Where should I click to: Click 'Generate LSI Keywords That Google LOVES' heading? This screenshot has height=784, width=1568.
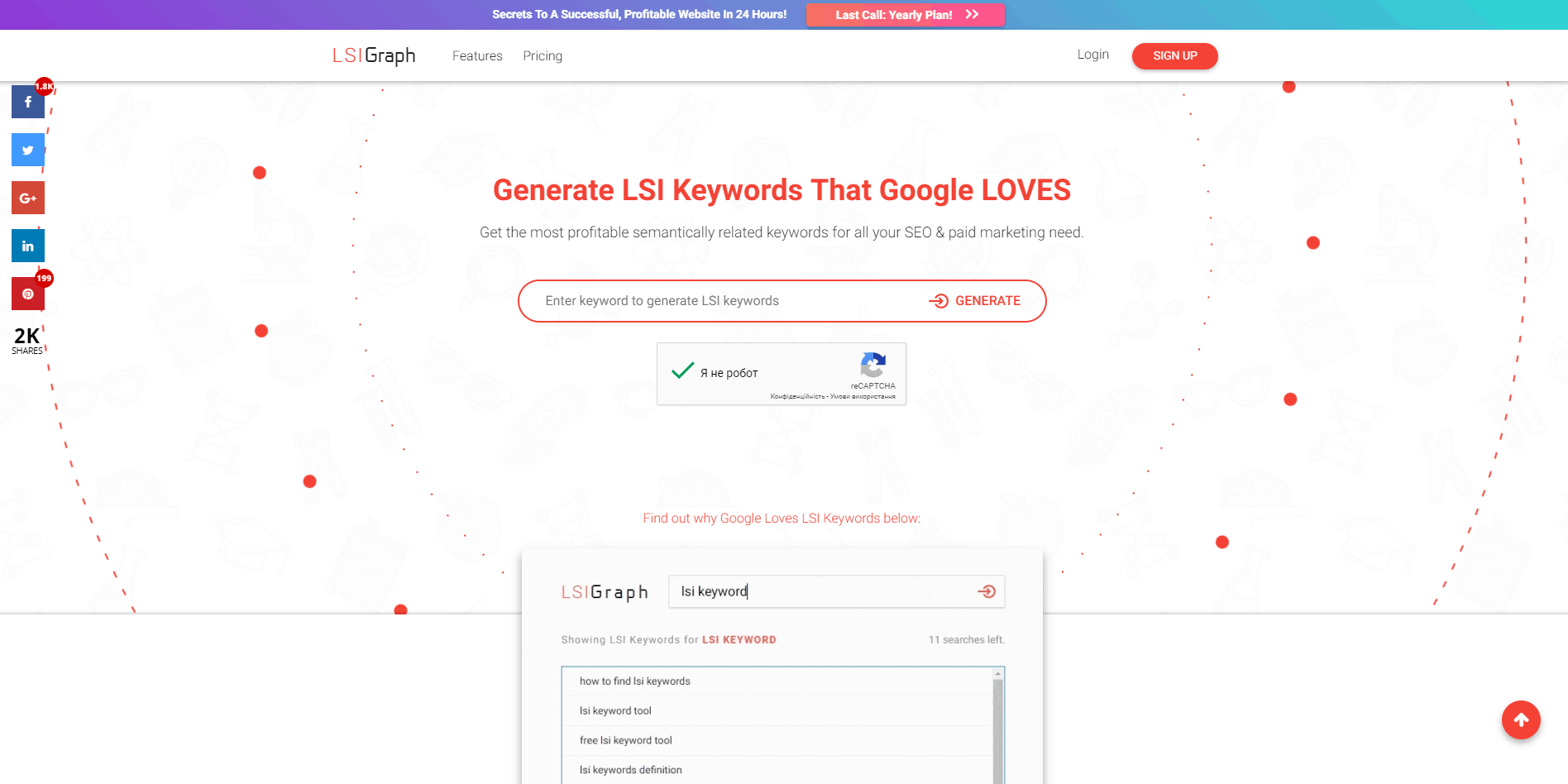tap(782, 190)
